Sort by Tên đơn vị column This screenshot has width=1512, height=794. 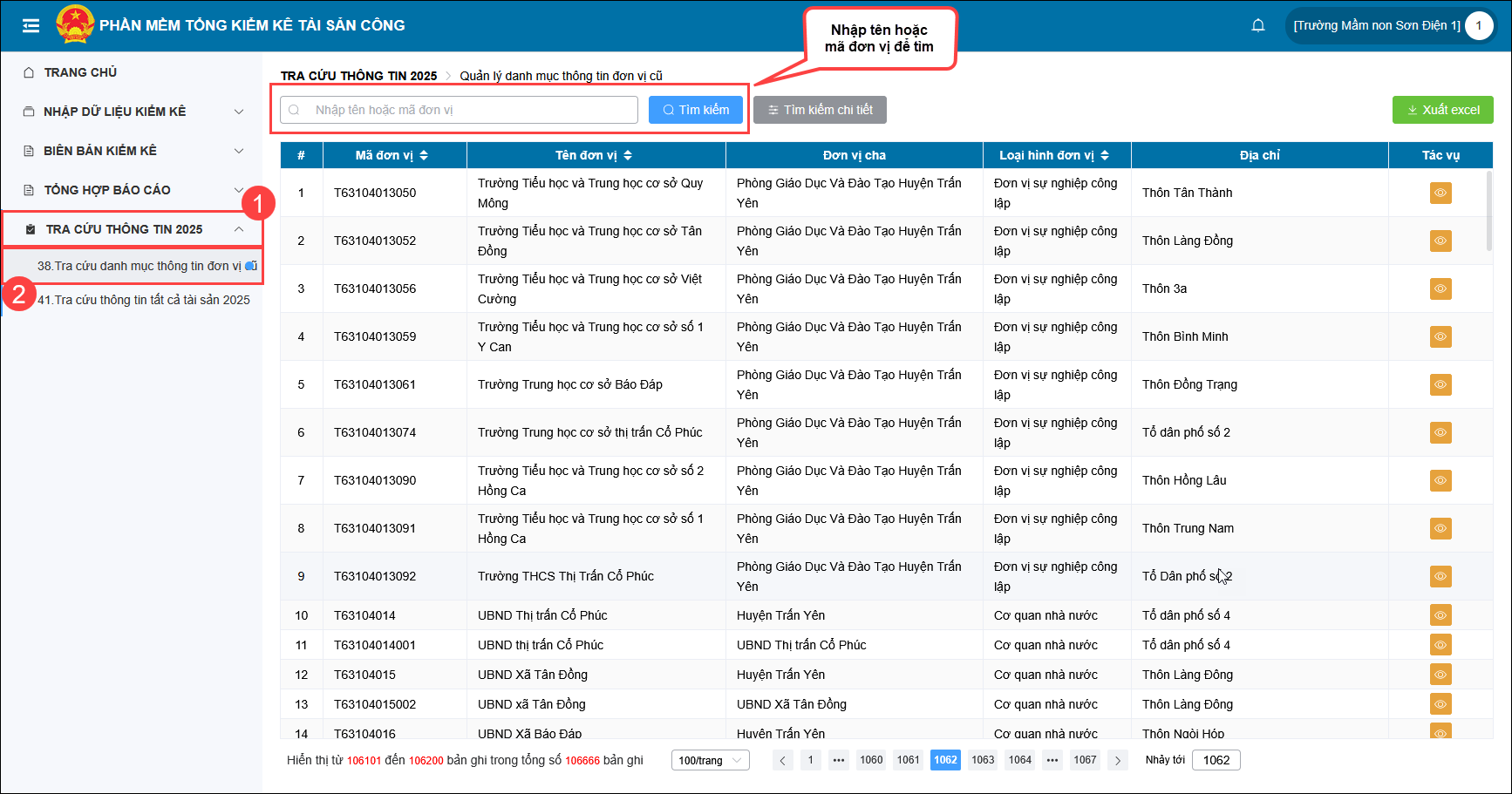point(628,155)
